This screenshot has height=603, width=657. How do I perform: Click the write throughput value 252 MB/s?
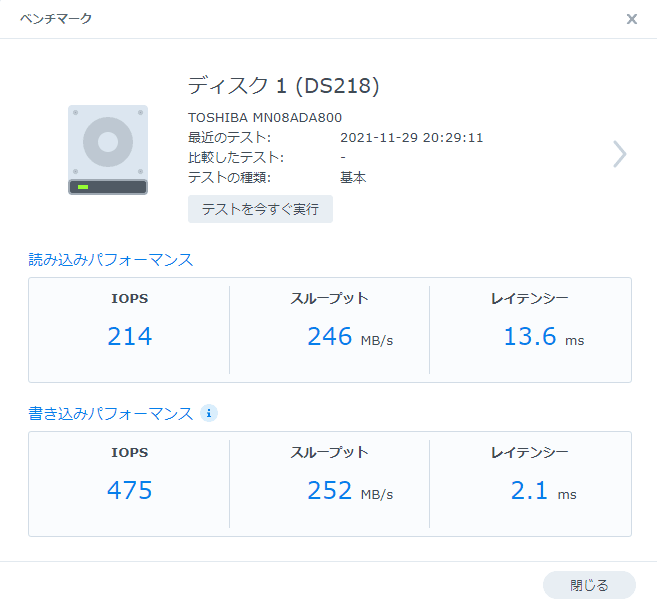pyautogui.click(x=349, y=492)
